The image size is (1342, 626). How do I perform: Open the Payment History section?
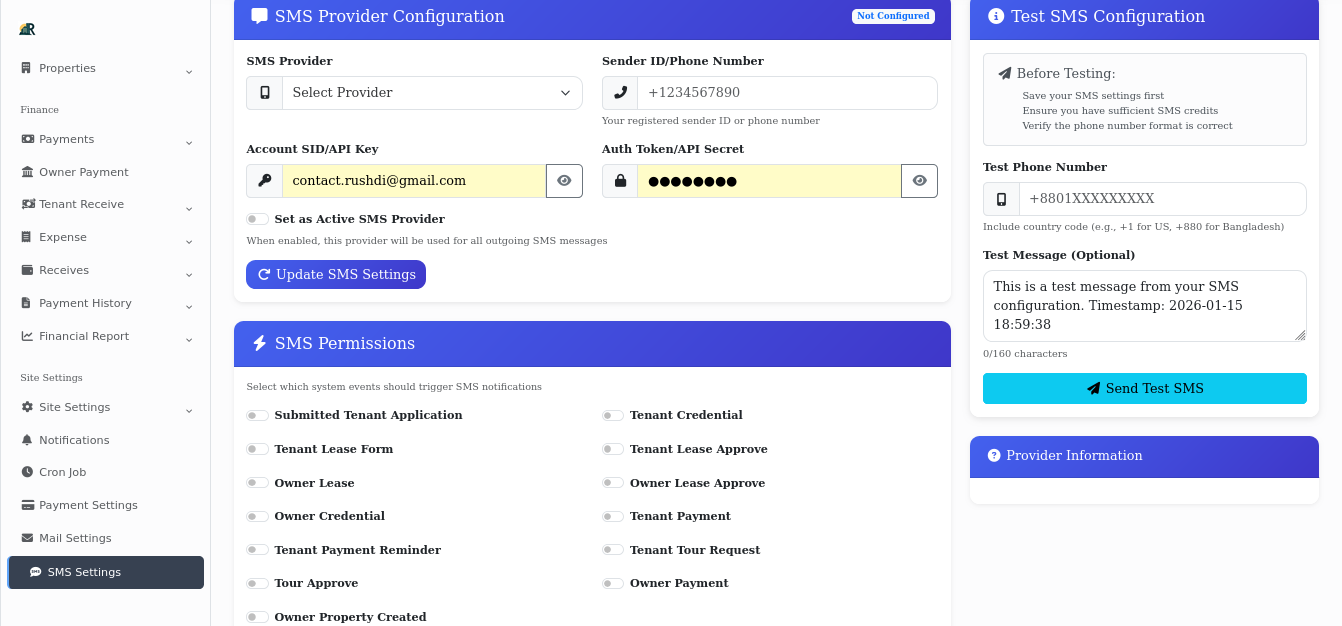85,303
